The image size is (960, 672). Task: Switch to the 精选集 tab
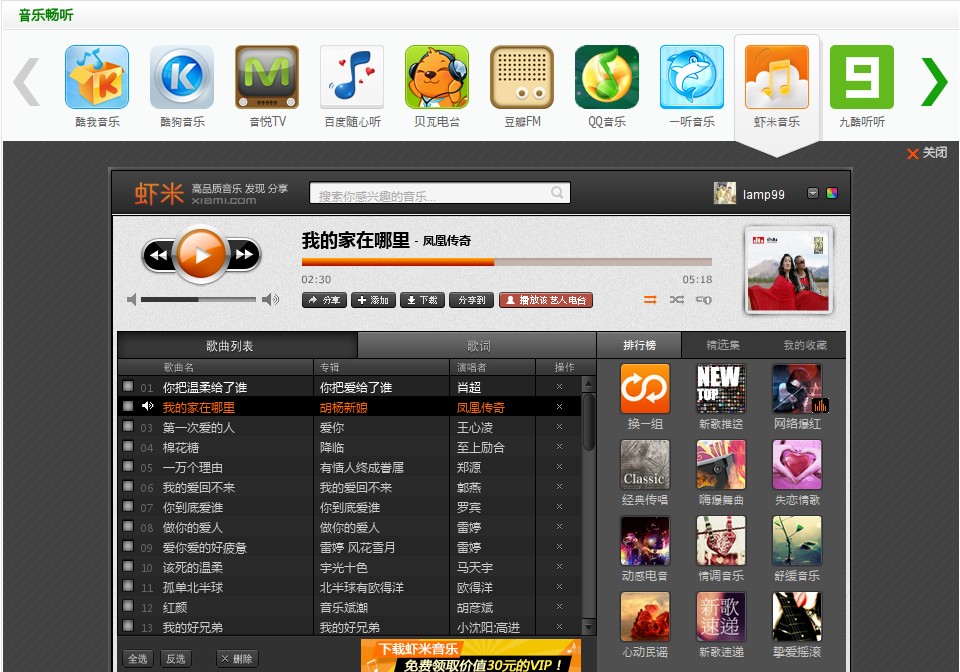(723, 345)
